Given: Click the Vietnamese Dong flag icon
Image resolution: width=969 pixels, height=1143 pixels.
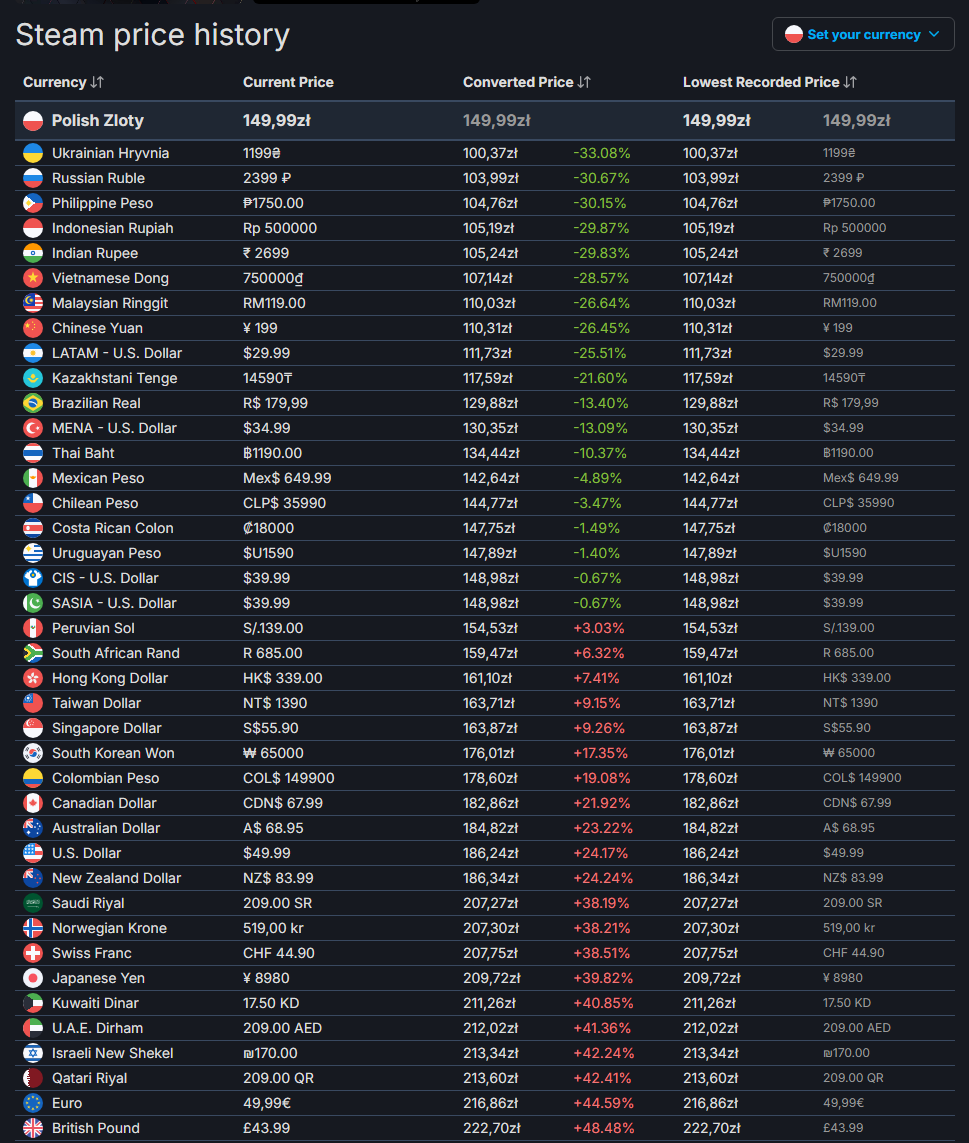Looking at the screenshot, I should click(33, 278).
